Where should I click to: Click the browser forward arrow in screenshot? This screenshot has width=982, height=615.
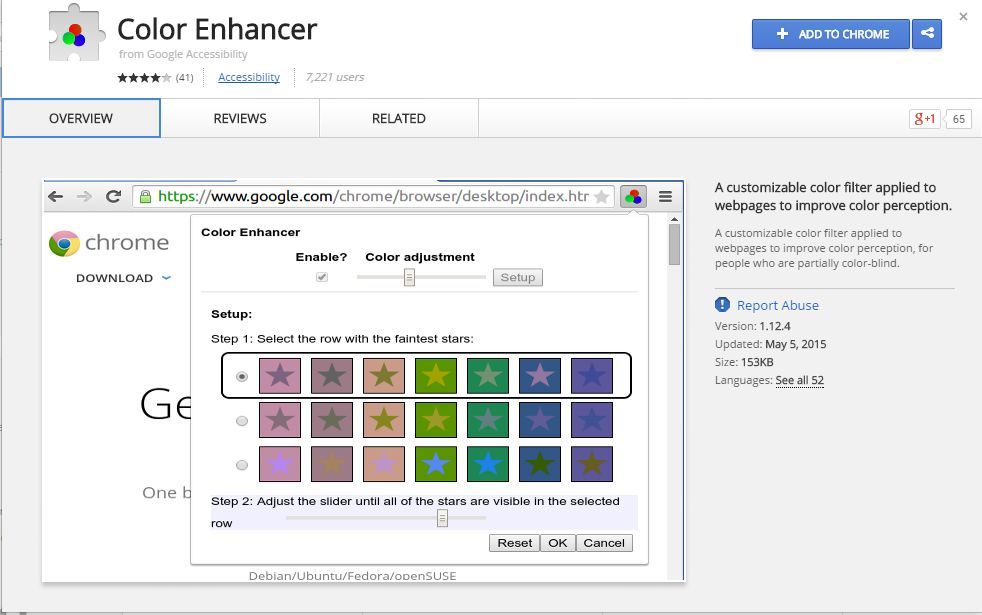[x=84, y=197]
